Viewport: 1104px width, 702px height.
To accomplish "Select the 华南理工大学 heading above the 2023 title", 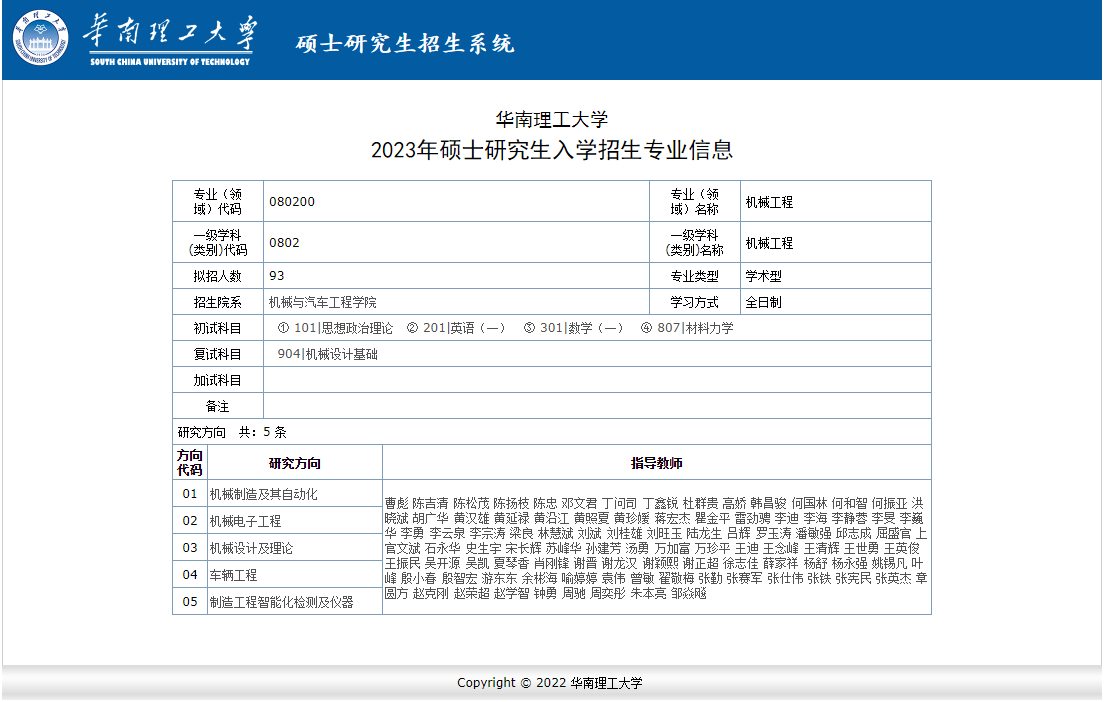I will click(x=552, y=120).
